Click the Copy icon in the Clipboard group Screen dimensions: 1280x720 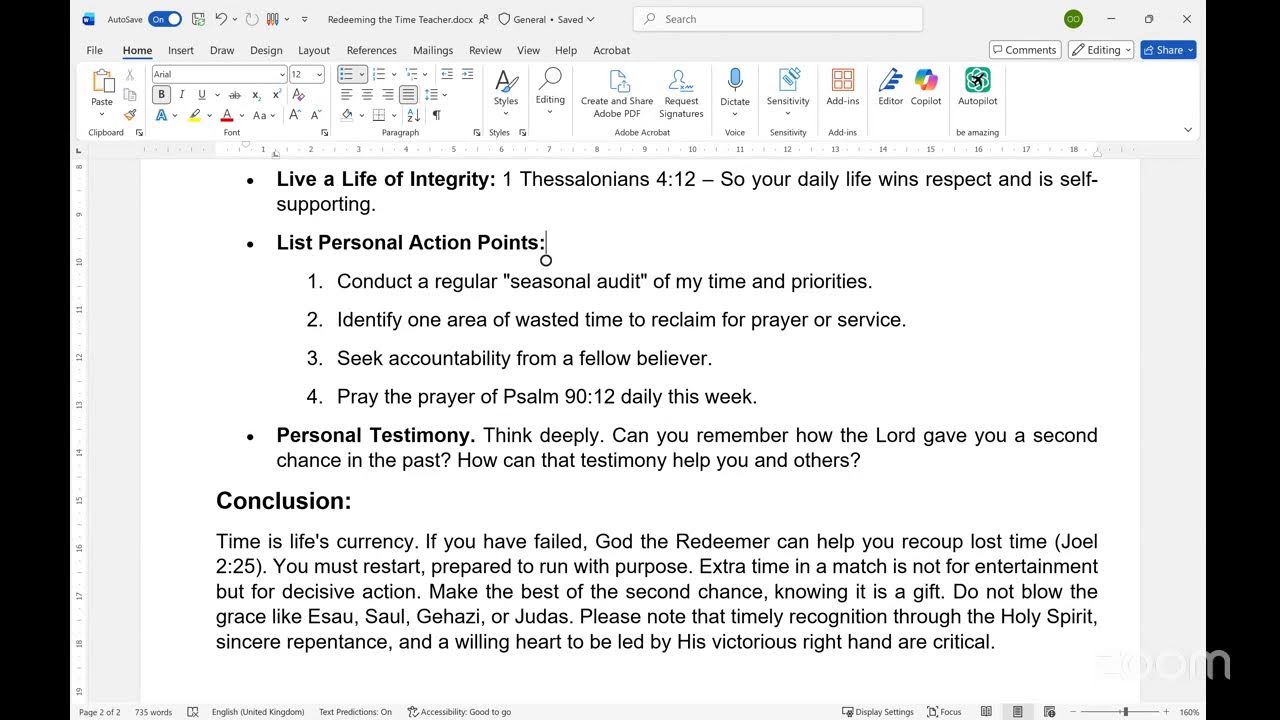(130, 95)
